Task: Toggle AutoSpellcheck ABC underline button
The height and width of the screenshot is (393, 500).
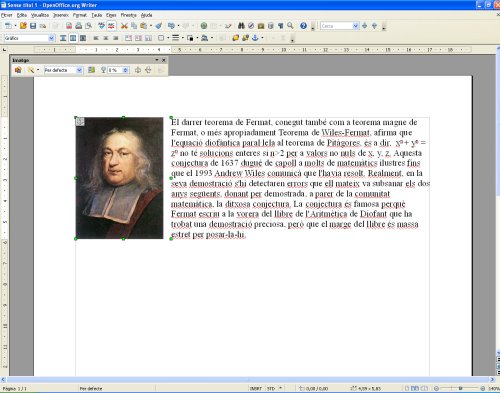Action: pos(111,26)
